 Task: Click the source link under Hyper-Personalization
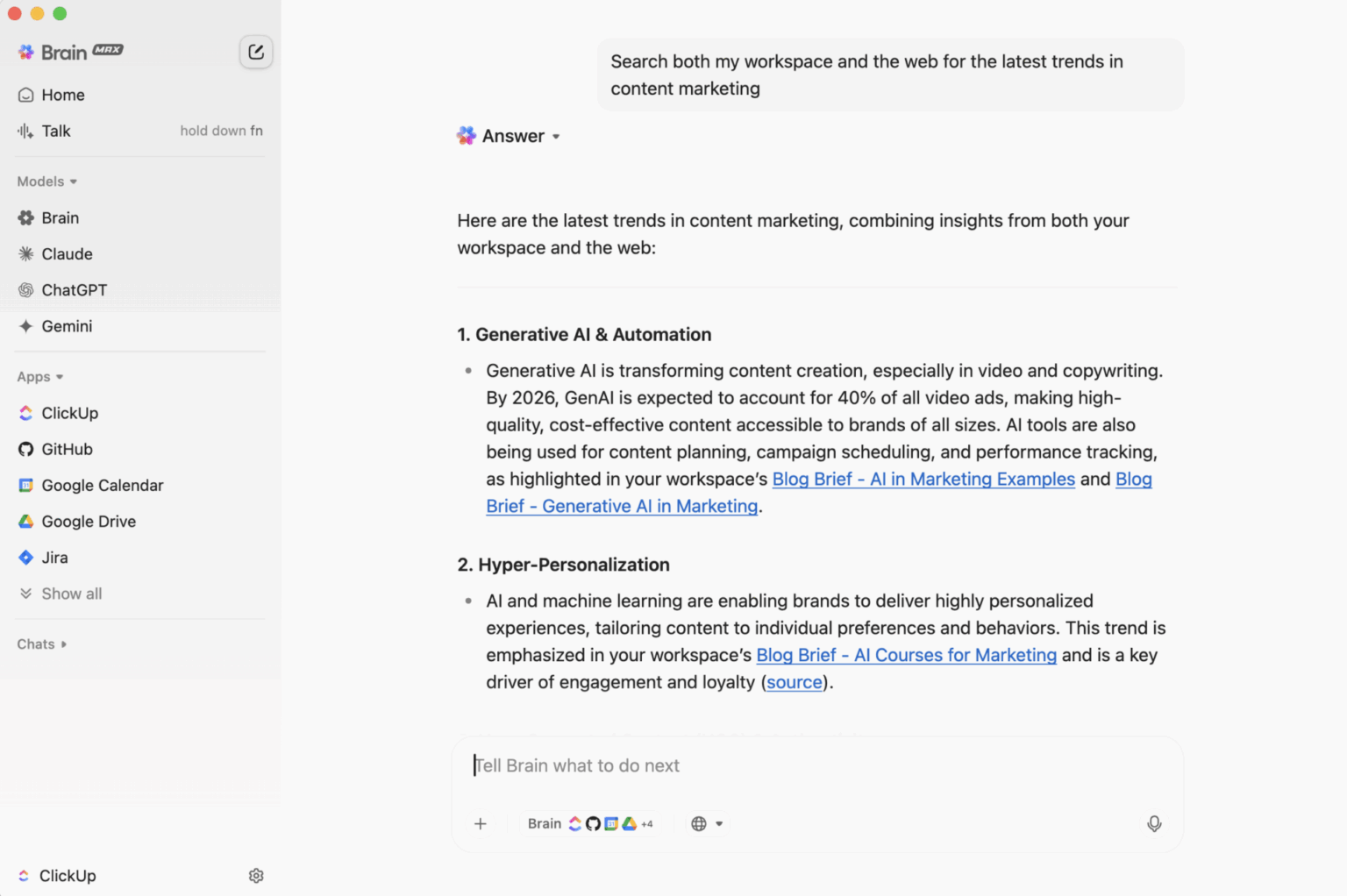(794, 682)
